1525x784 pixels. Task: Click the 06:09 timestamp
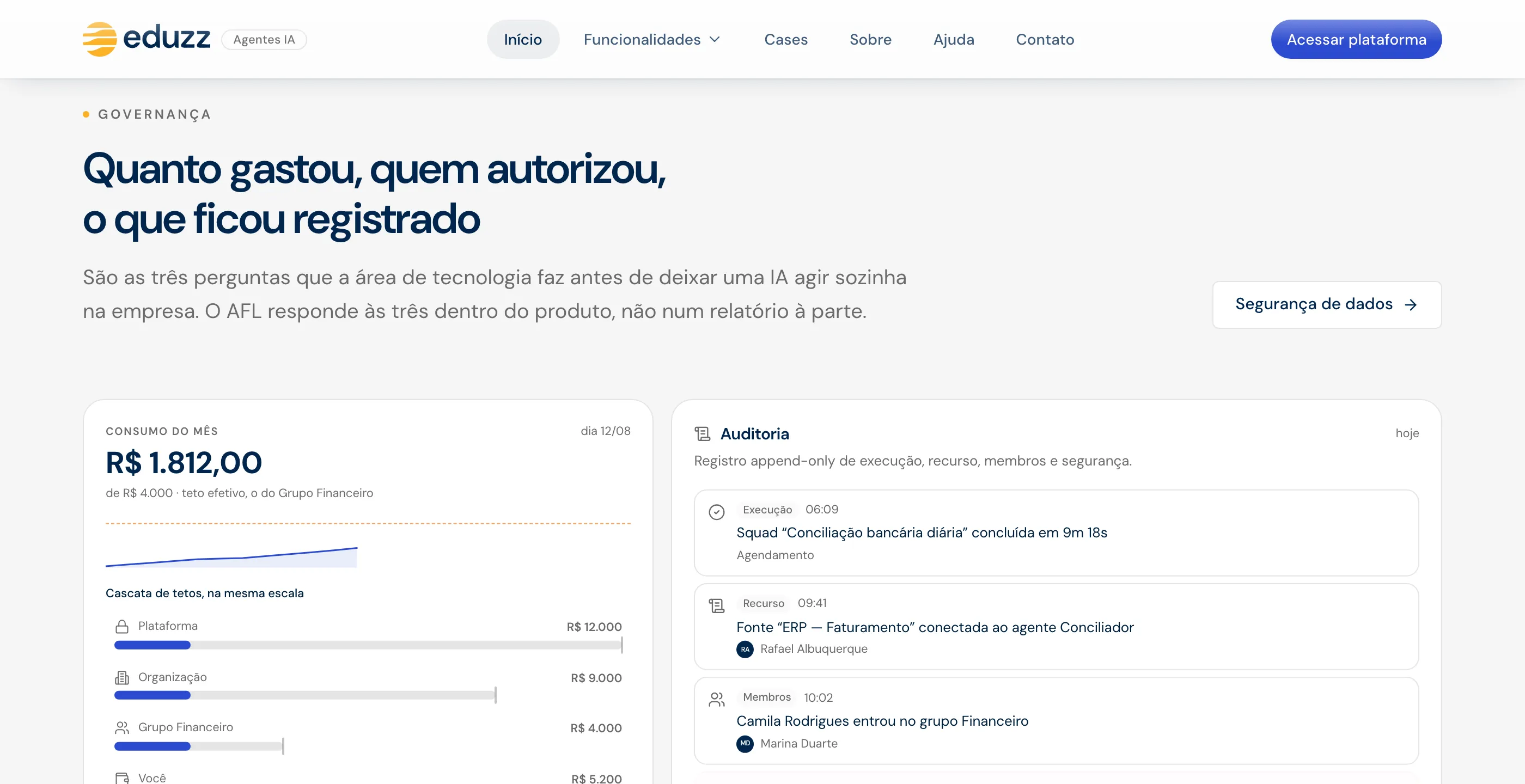pyautogui.click(x=822, y=510)
